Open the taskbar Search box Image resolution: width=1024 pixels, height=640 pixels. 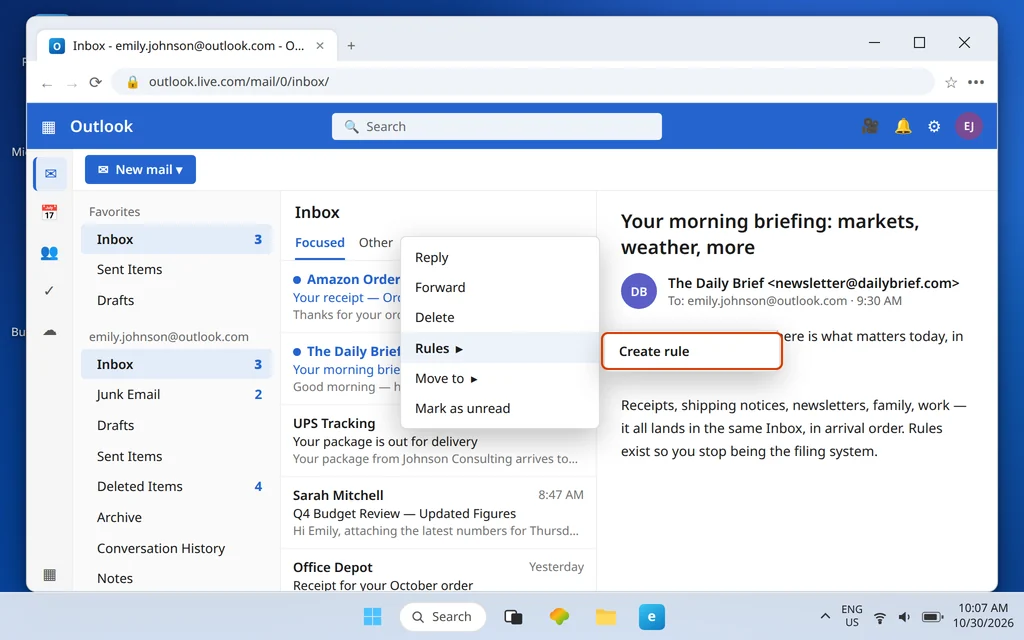pos(443,616)
